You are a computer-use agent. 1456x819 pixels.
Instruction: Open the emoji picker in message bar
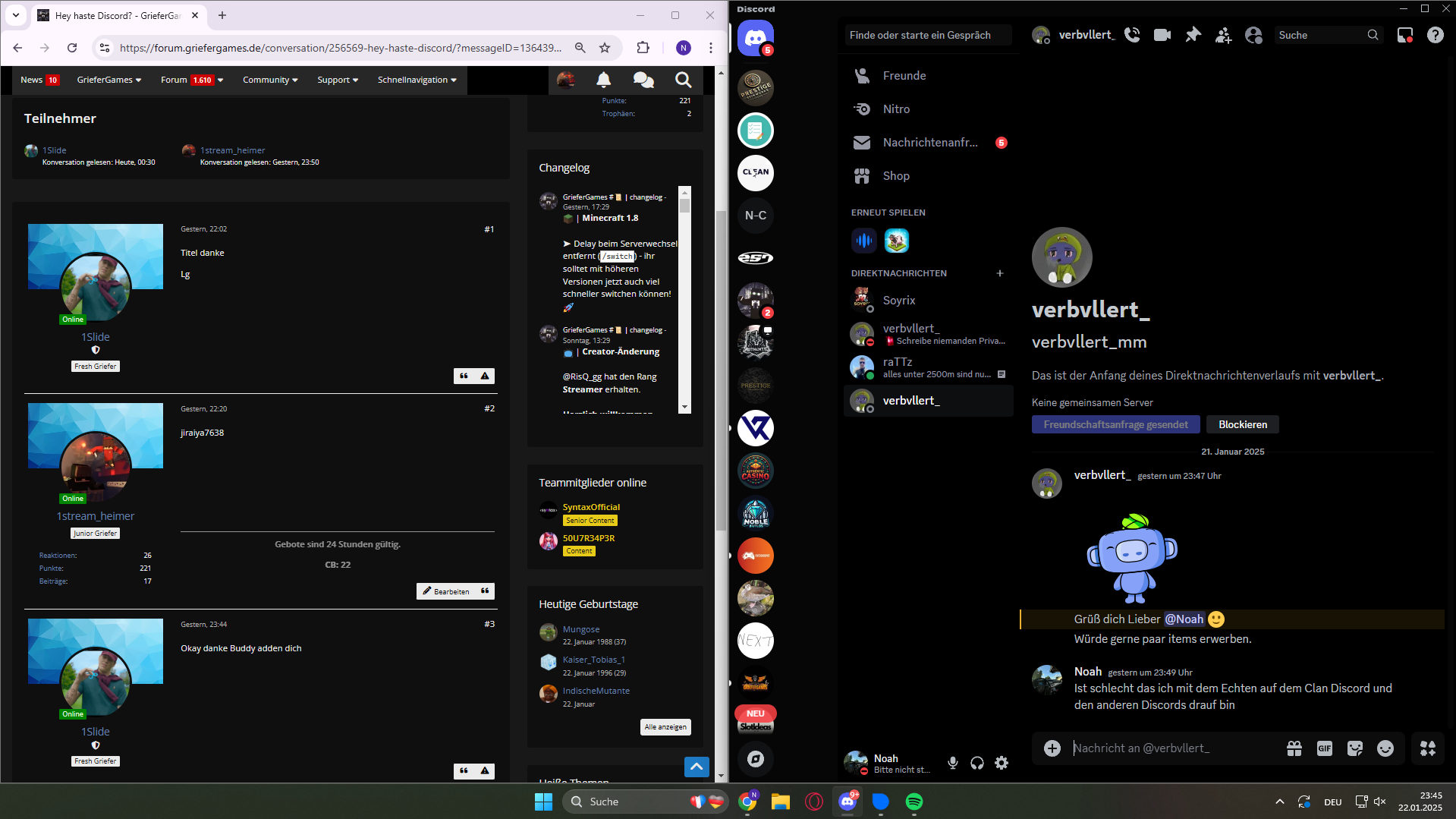point(1385,748)
